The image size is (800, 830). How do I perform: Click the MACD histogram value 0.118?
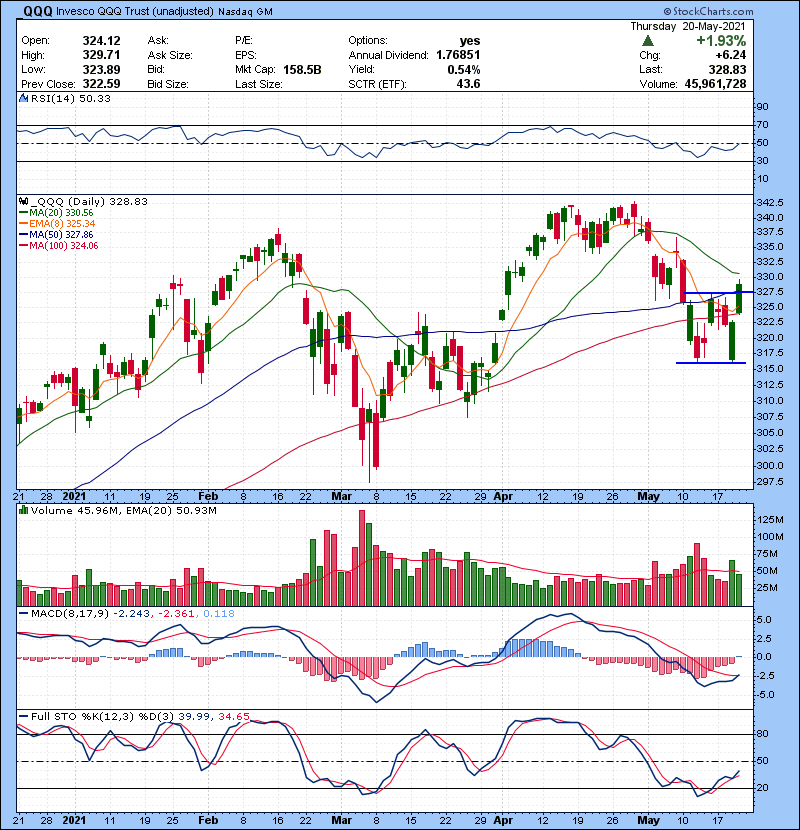click(x=219, y=614)
